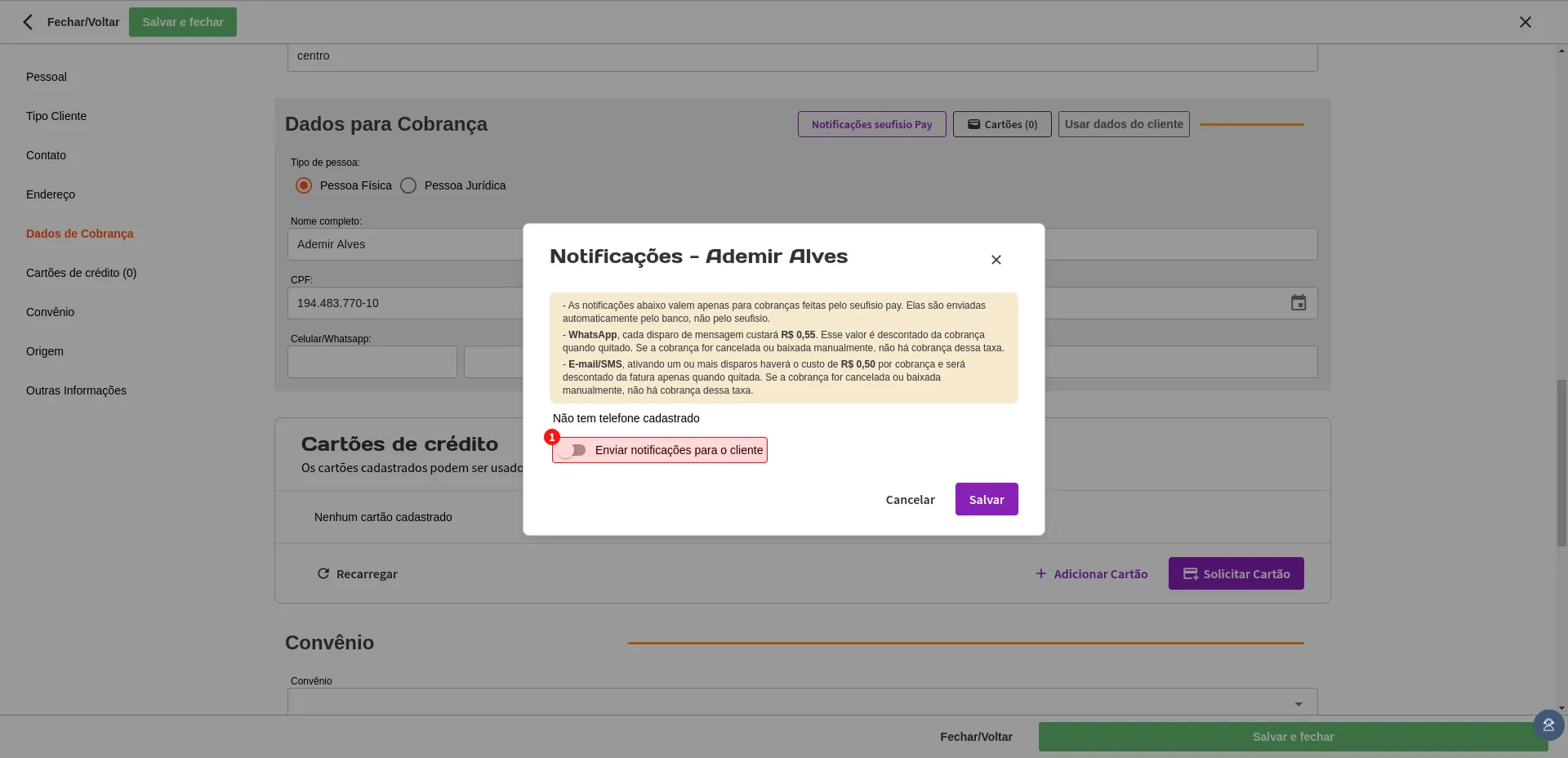The height and width of the screenshot is (758, 1568).
Task: Enable Enviar notificações para o cliente toggle
Action: [573, 450]
